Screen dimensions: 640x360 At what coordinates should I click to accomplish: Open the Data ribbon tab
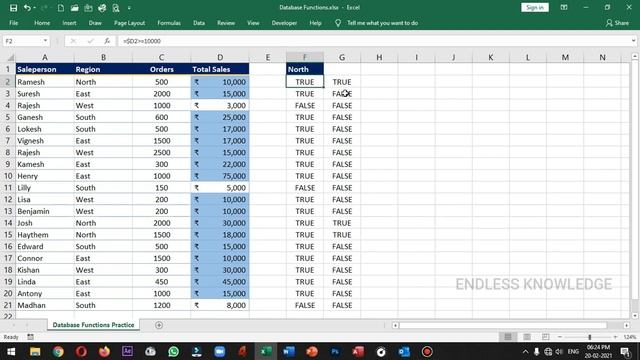pyautogui.click(x=199, y=23)
